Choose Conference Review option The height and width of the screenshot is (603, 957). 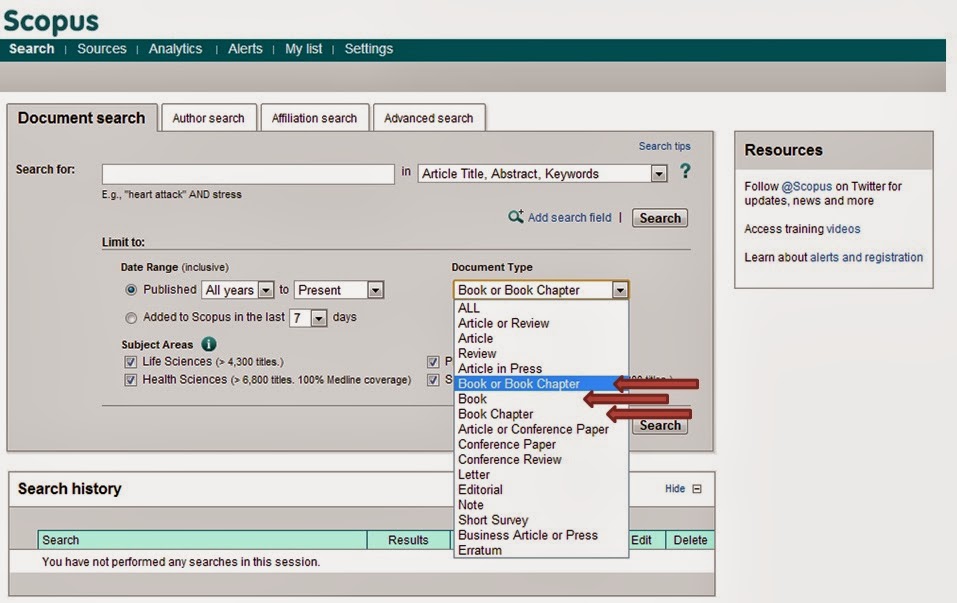(x=541, y=460)
